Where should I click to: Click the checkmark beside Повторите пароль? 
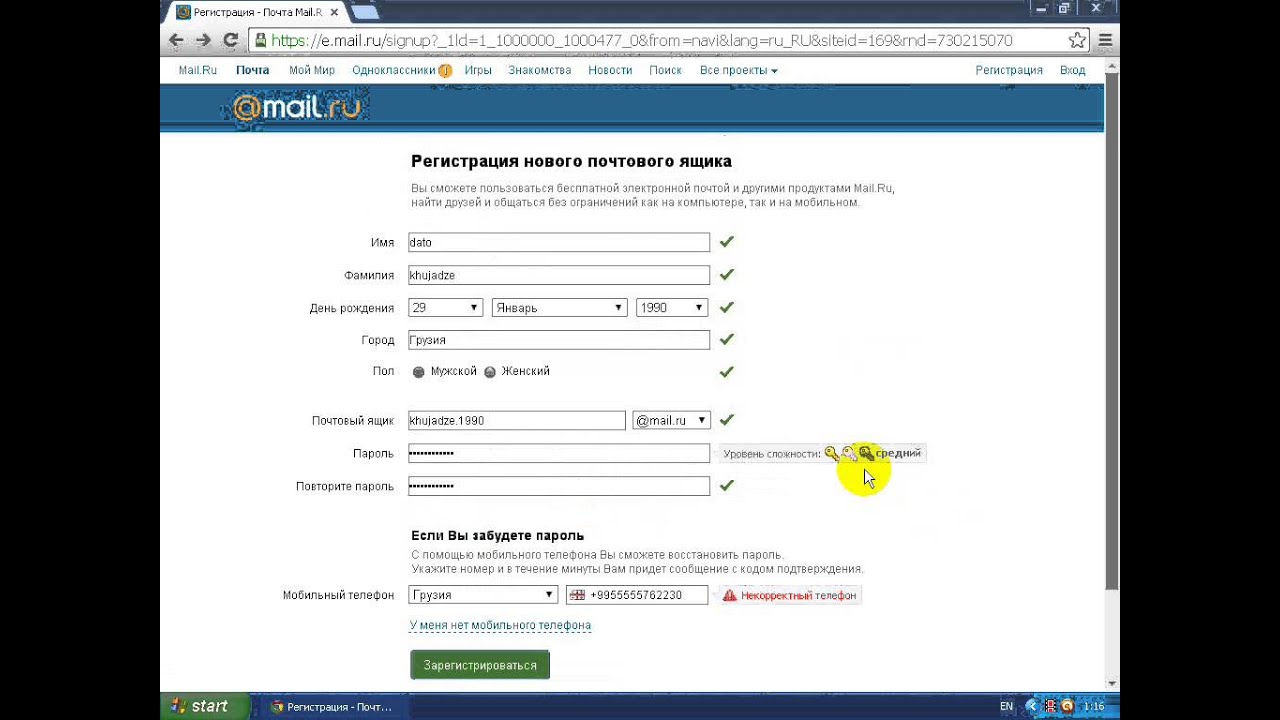click(x=727, y=486)
